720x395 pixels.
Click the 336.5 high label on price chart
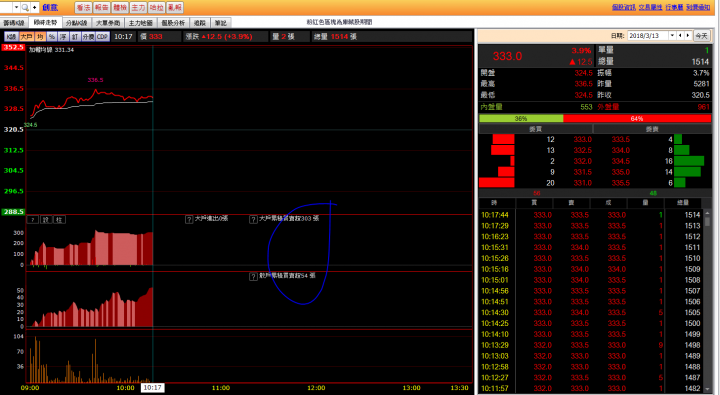point(96,80)
